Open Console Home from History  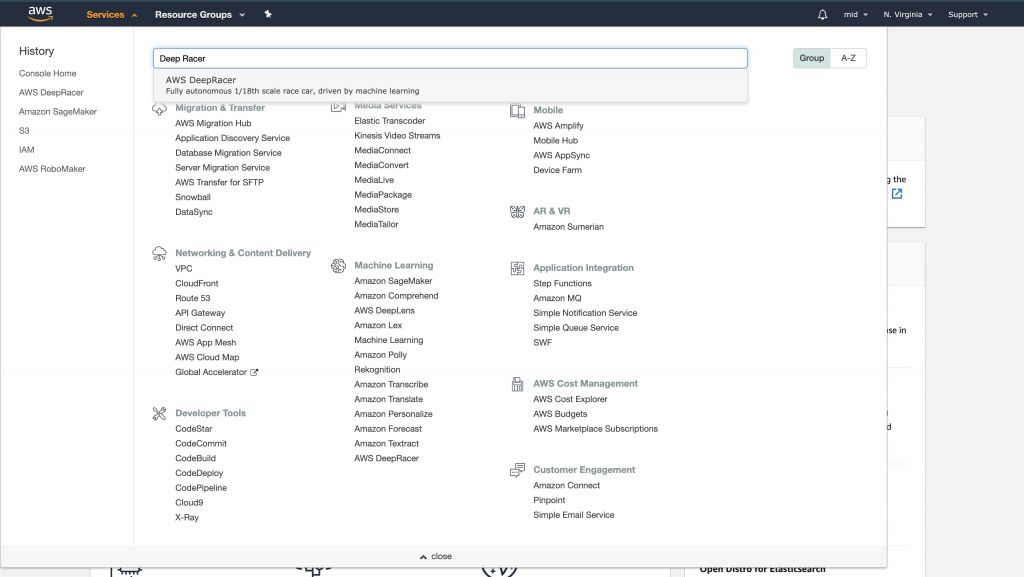(x=48, y=73)
